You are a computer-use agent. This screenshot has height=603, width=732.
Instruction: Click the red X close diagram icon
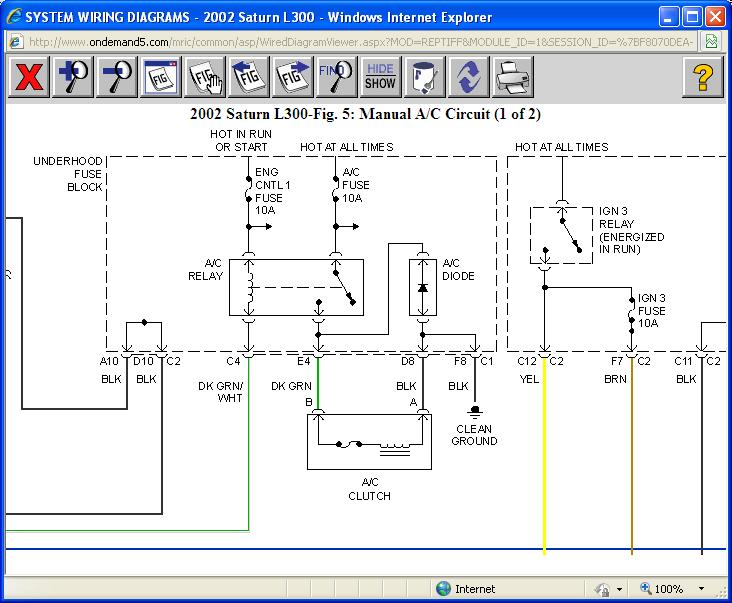[29, 77]
